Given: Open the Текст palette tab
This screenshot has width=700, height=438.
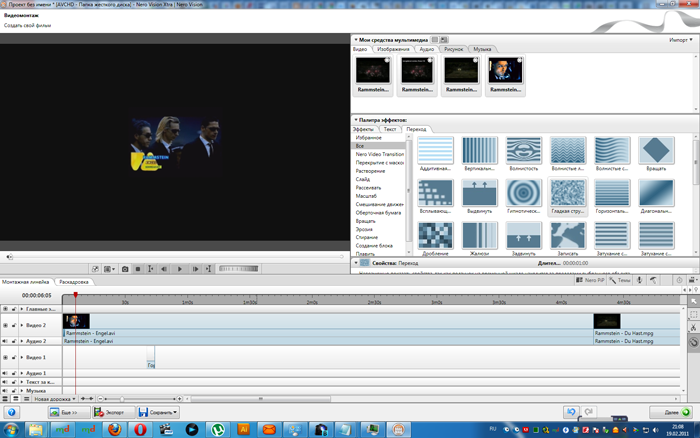Looking at the screenshot, I should coord(390,129).
